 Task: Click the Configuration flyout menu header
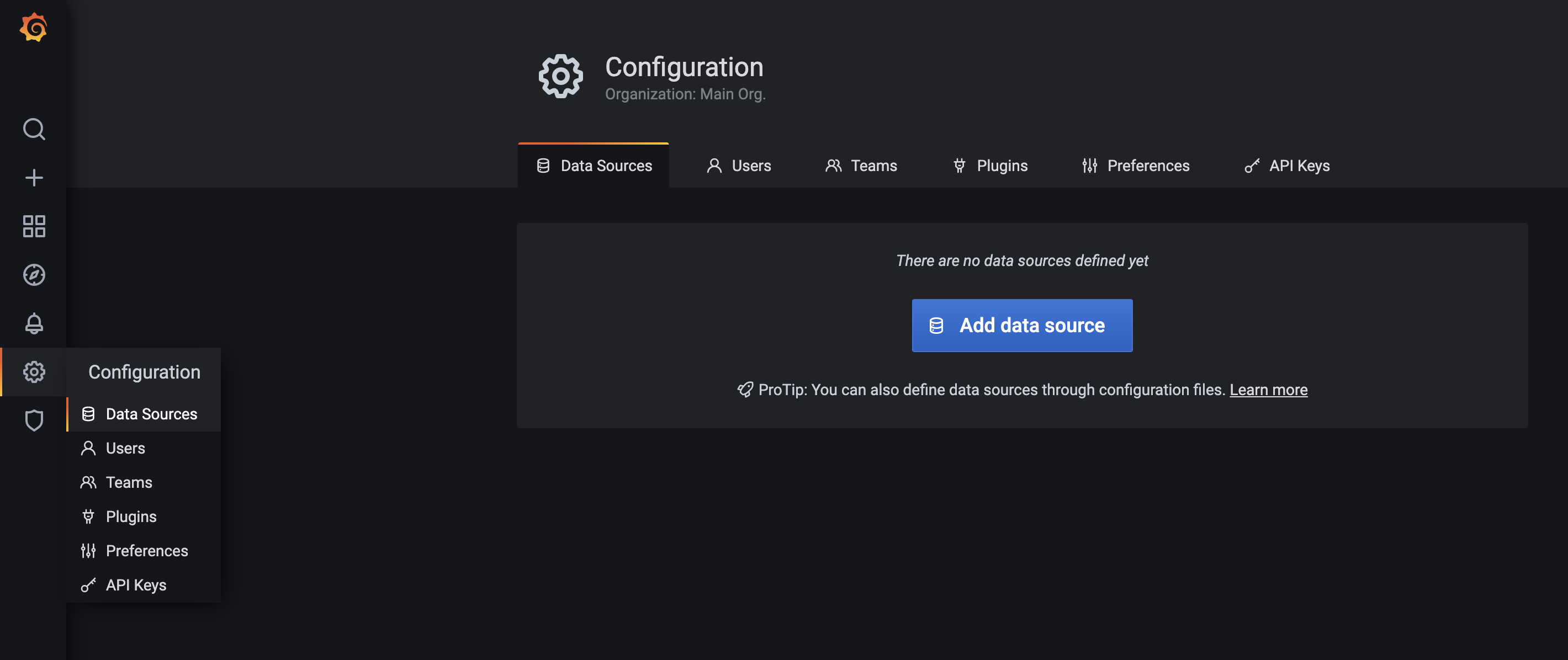pyautogui.click(x=144, y=372)
